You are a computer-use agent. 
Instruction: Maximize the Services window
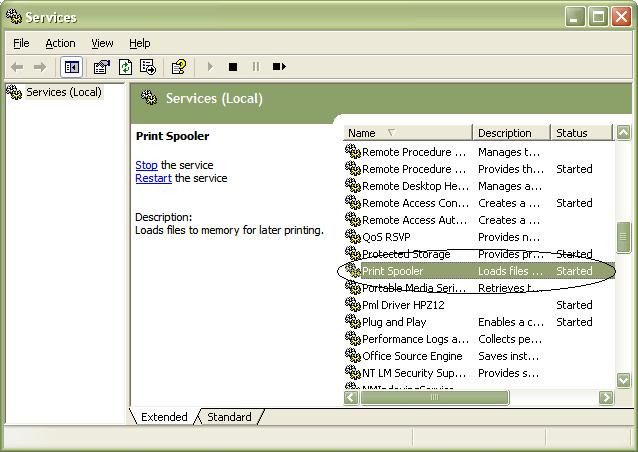coord(598,17)
